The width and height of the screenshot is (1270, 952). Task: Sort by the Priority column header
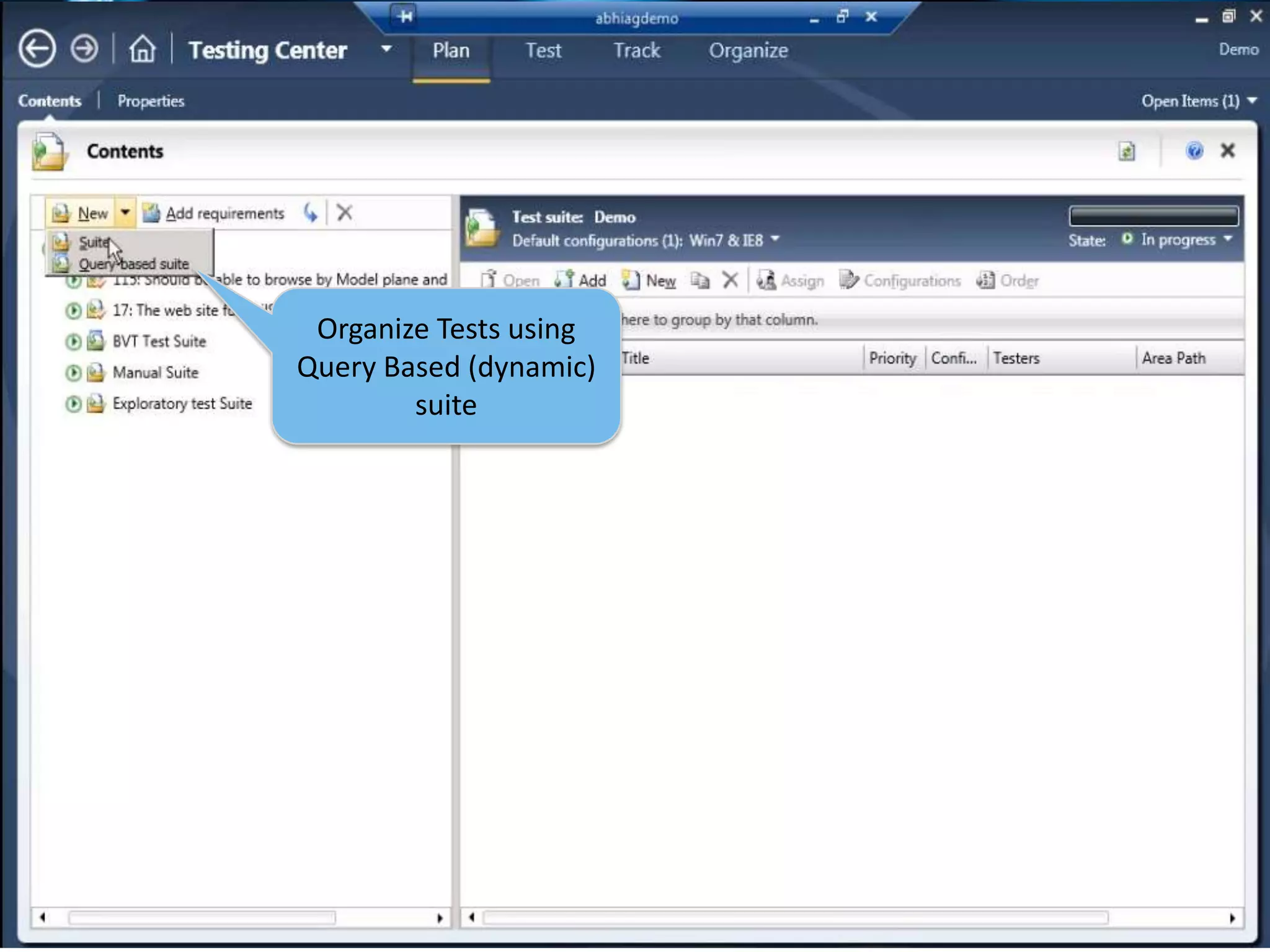pyautogui.click(x=894, y=358)
